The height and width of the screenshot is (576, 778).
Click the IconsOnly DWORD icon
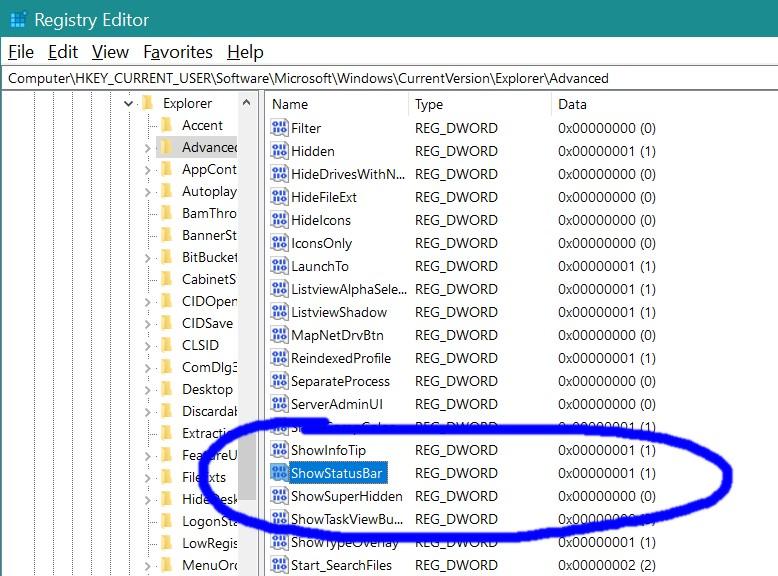[279, 243]
